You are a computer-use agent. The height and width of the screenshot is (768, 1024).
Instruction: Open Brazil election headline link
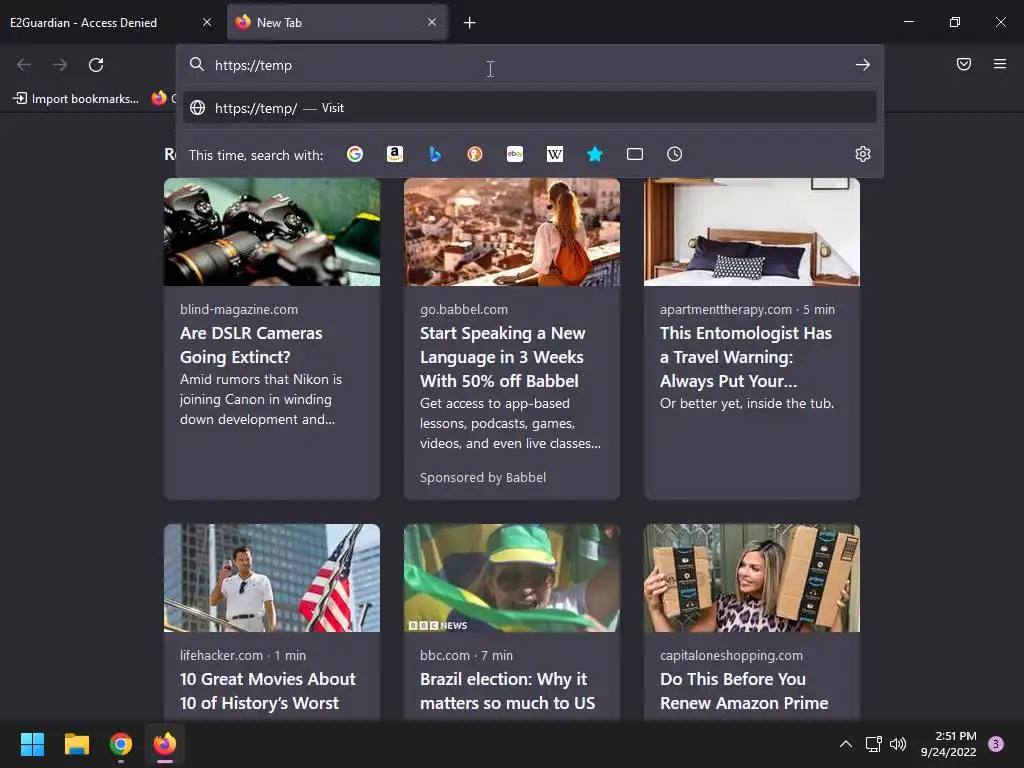(507, 691)
